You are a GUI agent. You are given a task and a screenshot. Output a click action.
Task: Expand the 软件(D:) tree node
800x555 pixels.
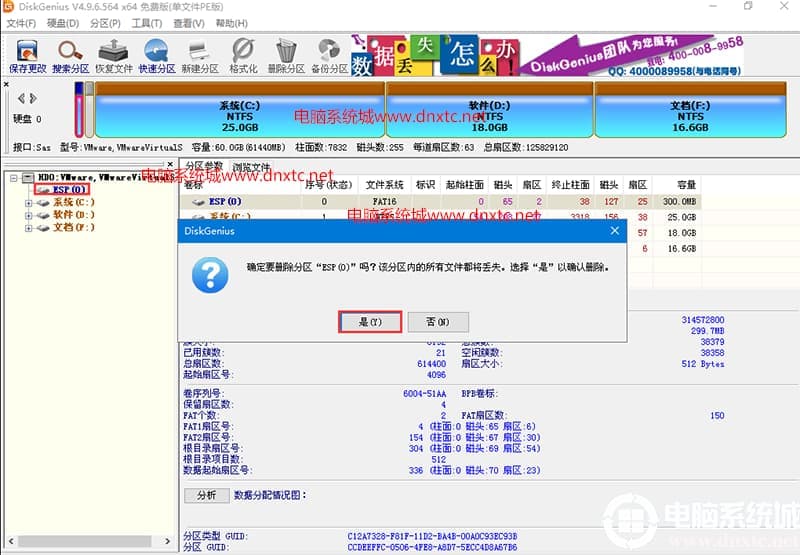tap(29, 215)
